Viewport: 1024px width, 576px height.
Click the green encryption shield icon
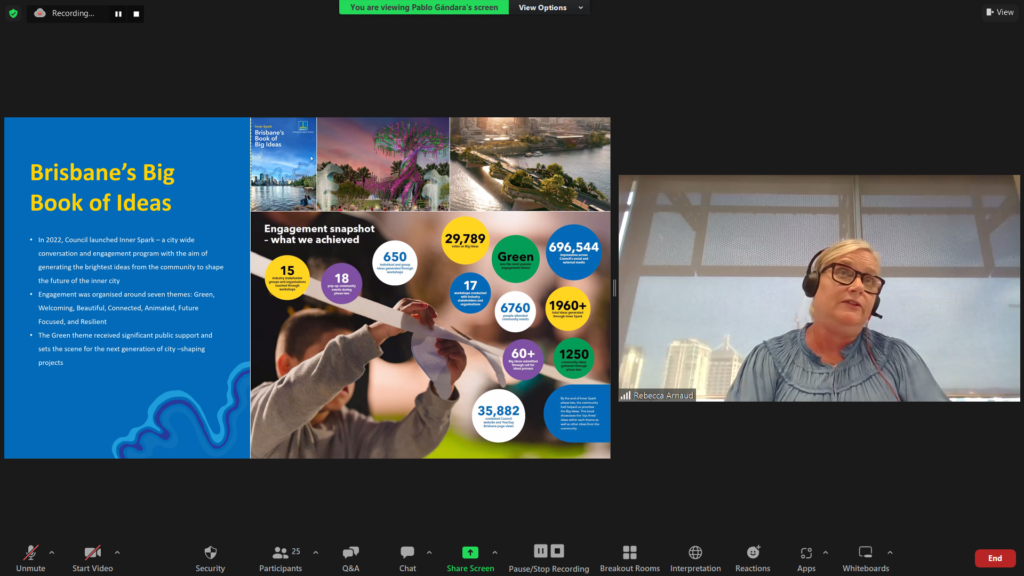pos(13,13)
